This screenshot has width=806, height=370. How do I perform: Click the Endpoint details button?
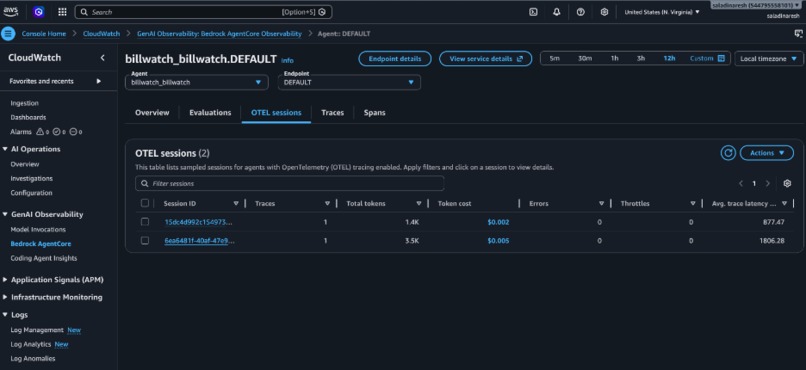(x=395, y=59)
